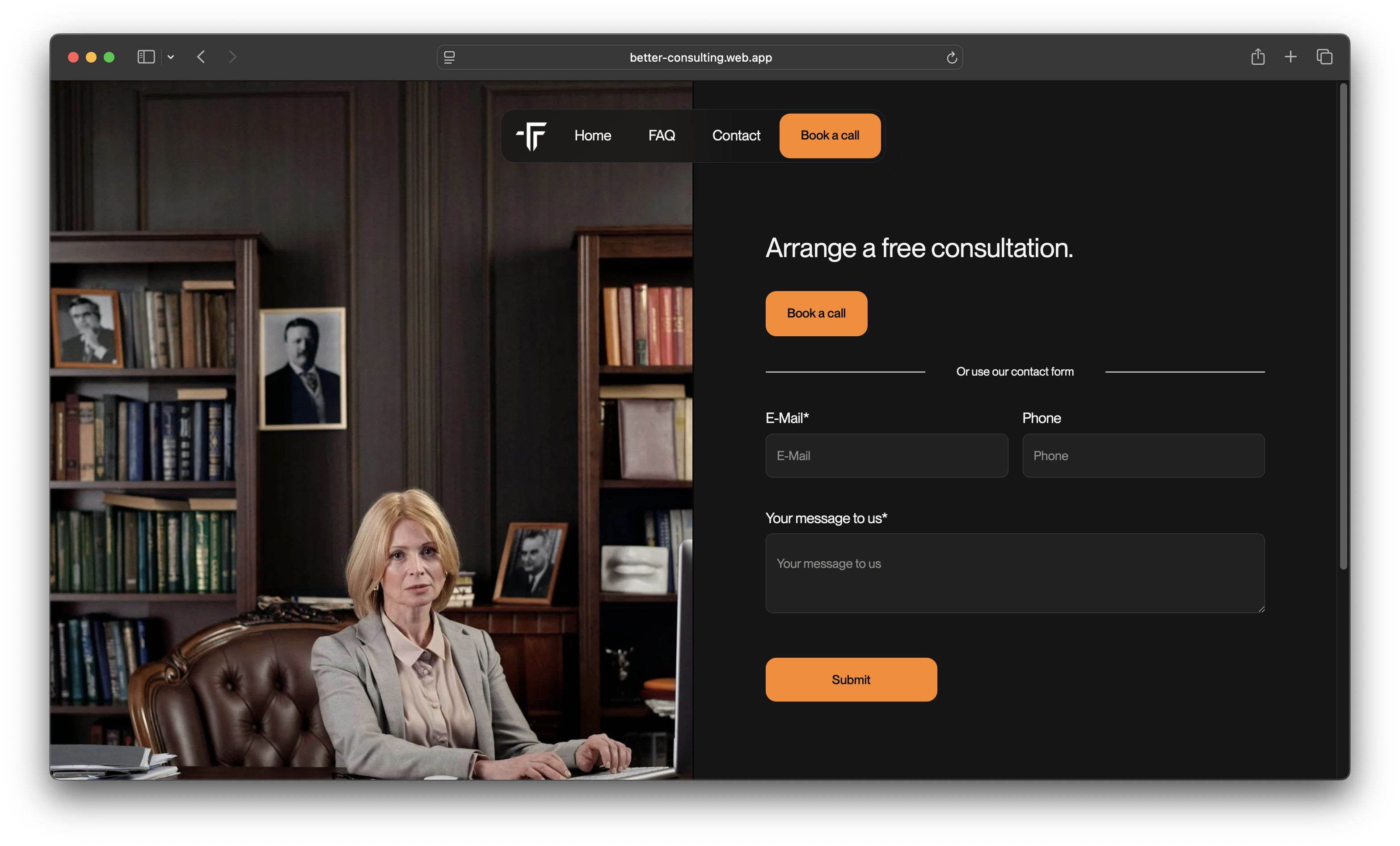Viewport: 1400px width, 846px height.
Task: Click the green full-screen window button
Action: [109, 57]
